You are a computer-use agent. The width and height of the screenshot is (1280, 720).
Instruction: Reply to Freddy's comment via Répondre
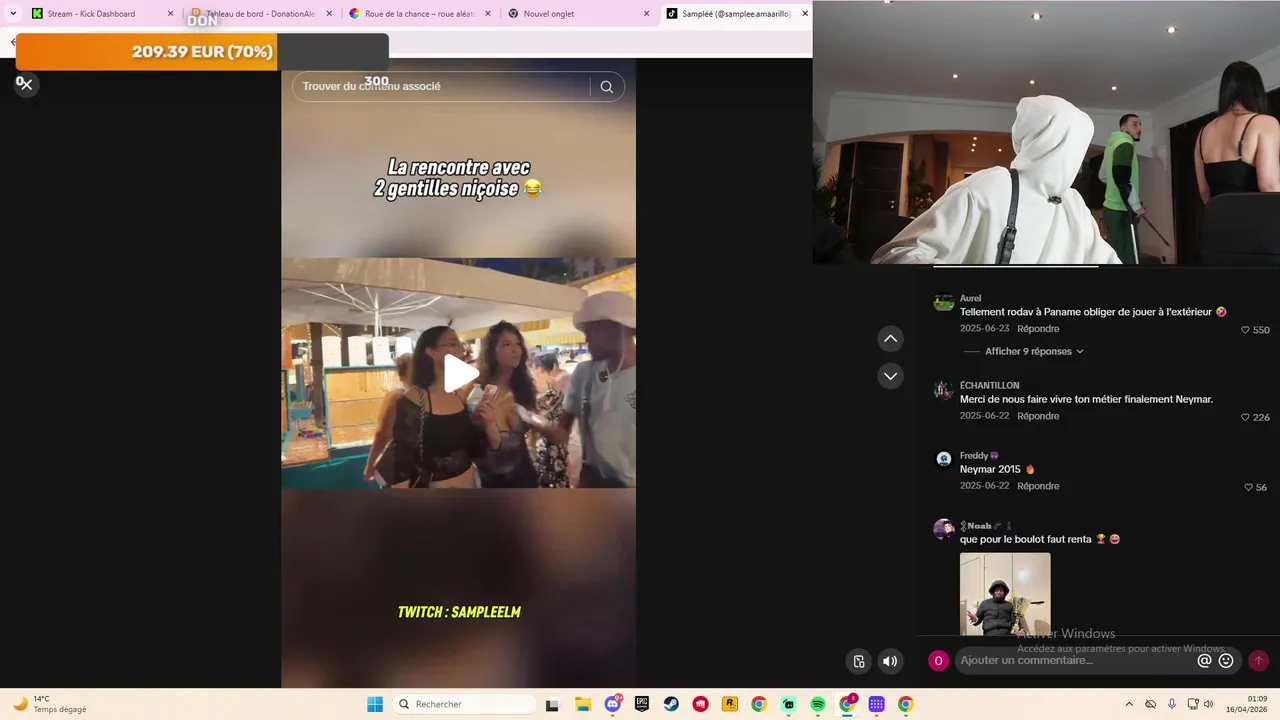[x=1038, y=486]
